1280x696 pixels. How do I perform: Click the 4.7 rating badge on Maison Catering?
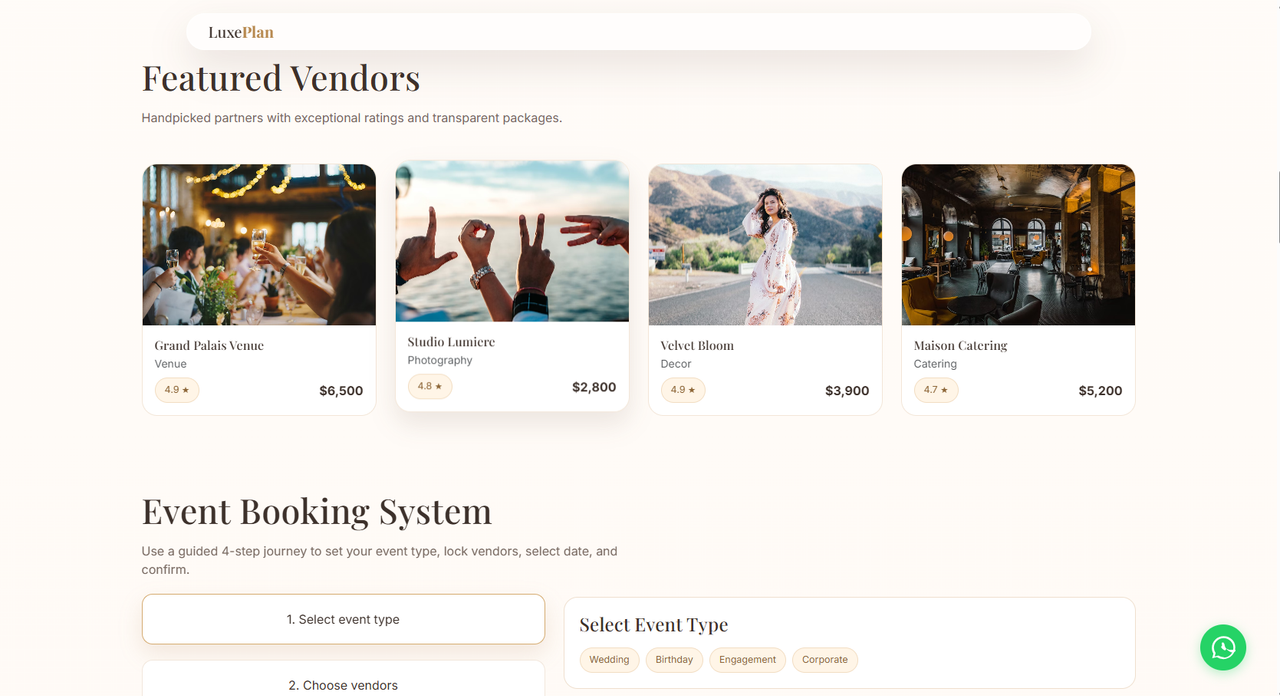tap(936, 390)
